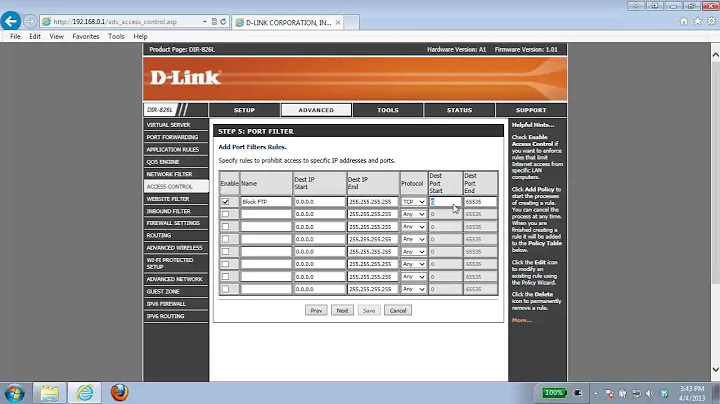
Task: Enable the seventh port filter rule
Action: click(x=225, y=276)
